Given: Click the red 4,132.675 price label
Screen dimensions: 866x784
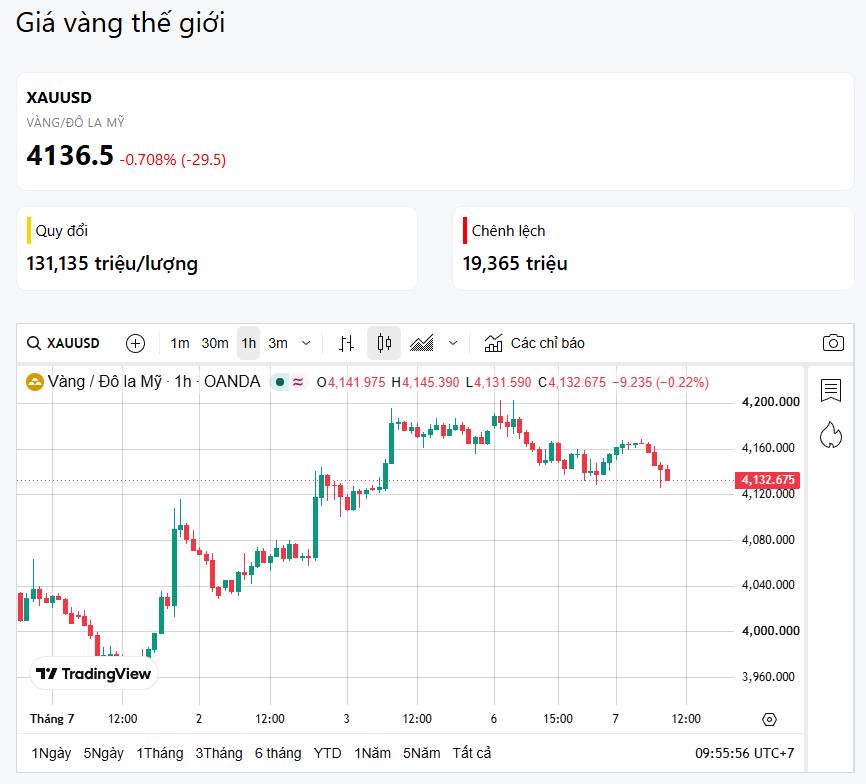Looking at the screenshot, I should (x=767, y=480).
